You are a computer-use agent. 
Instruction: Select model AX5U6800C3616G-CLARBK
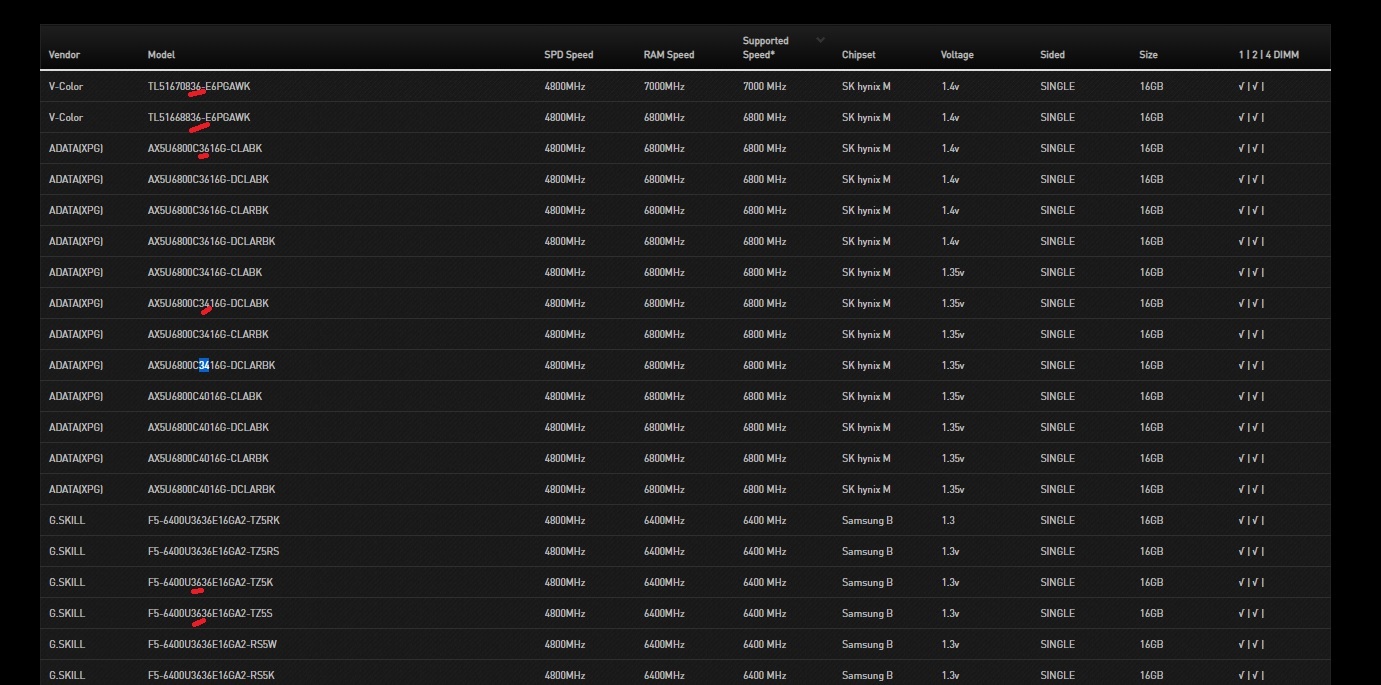coord(208,211)
